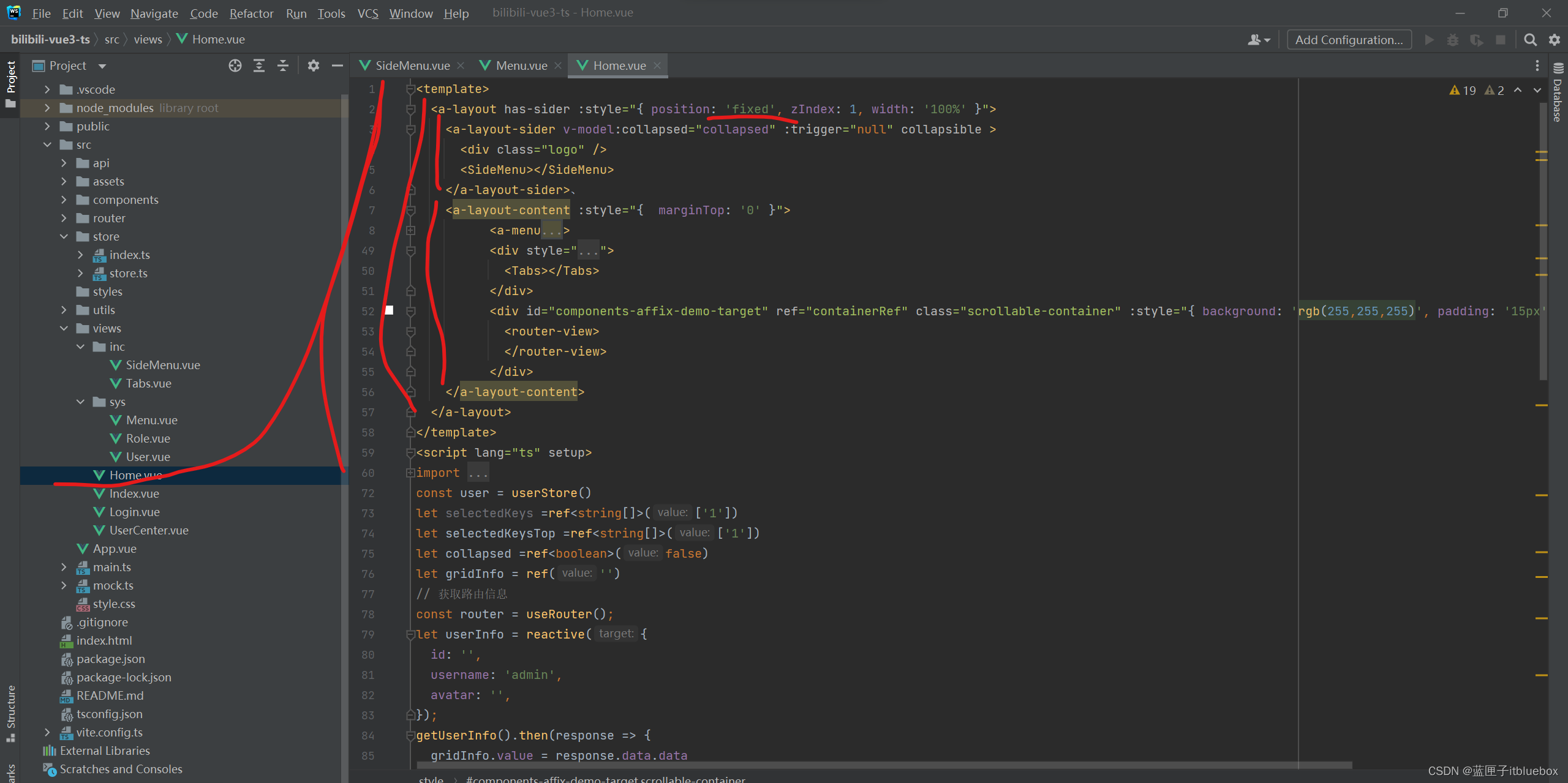
Task: Click the white color swatch in the gutter
Action: (389, 310)
